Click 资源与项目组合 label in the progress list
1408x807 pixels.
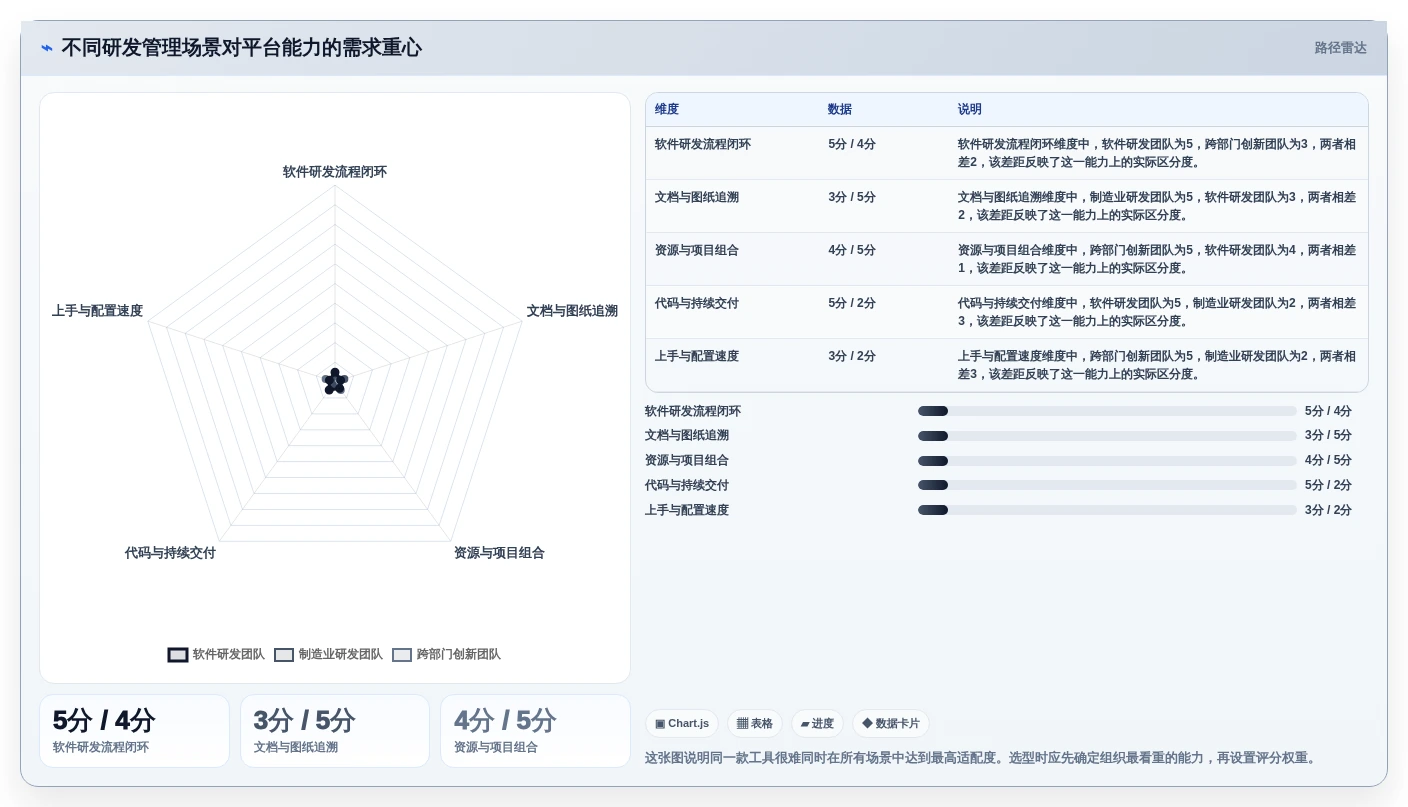pyautogui.click(x=687, y=460)
